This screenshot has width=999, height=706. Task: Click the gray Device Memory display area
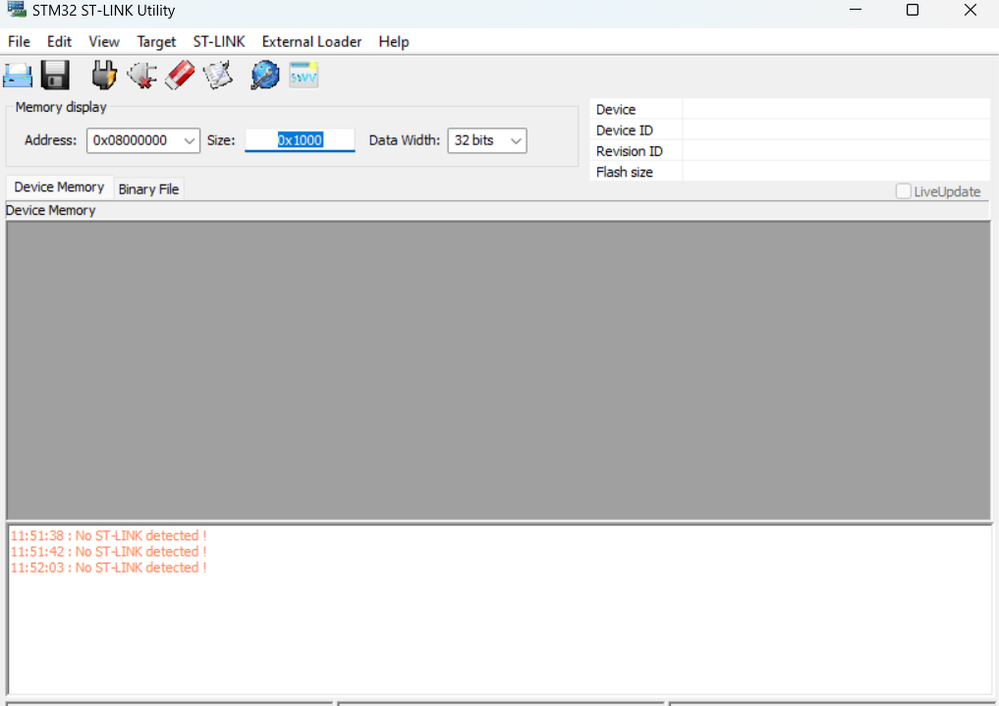(498, 370)
